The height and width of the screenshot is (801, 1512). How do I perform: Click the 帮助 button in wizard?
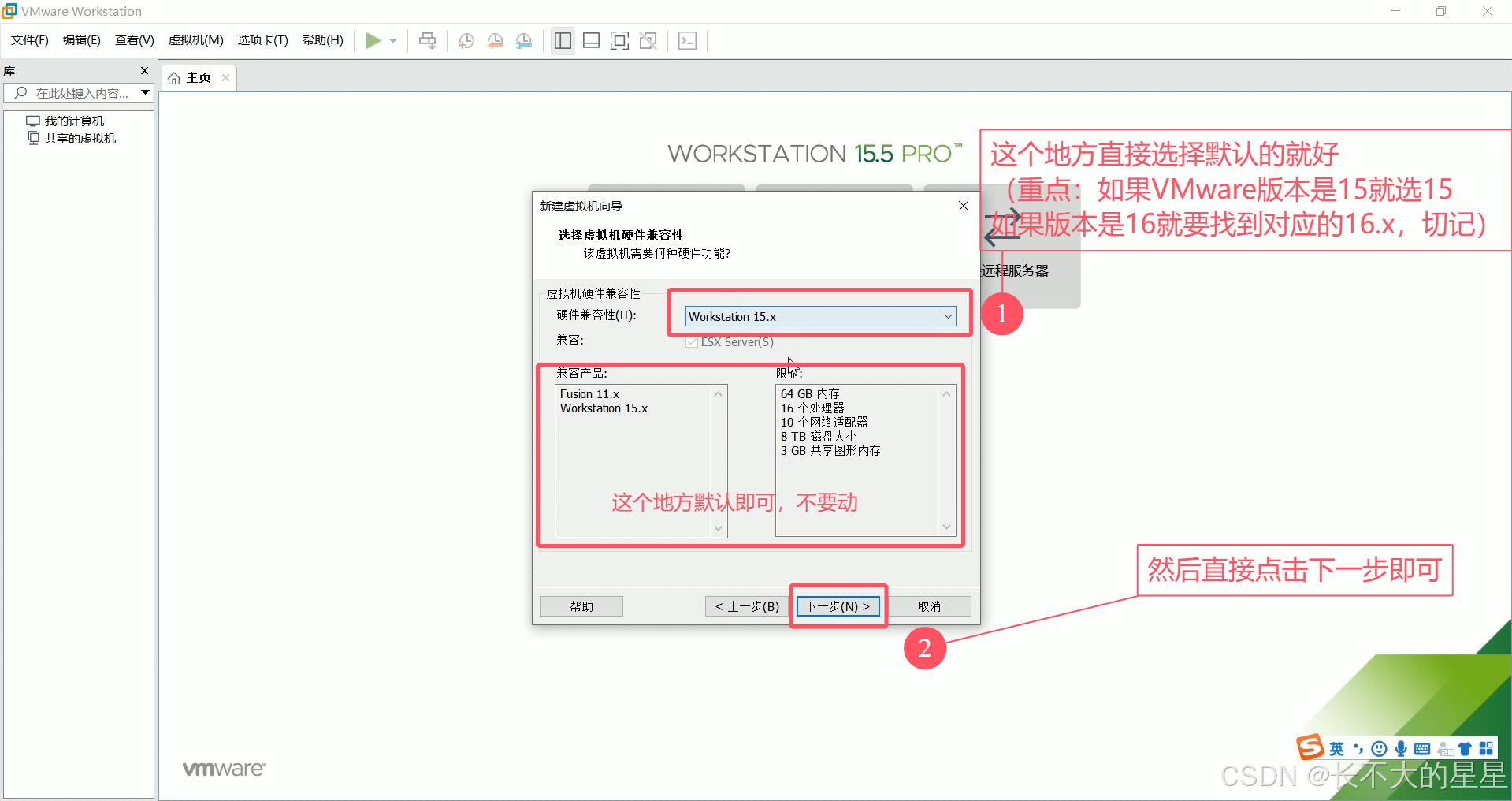[581, 606]
